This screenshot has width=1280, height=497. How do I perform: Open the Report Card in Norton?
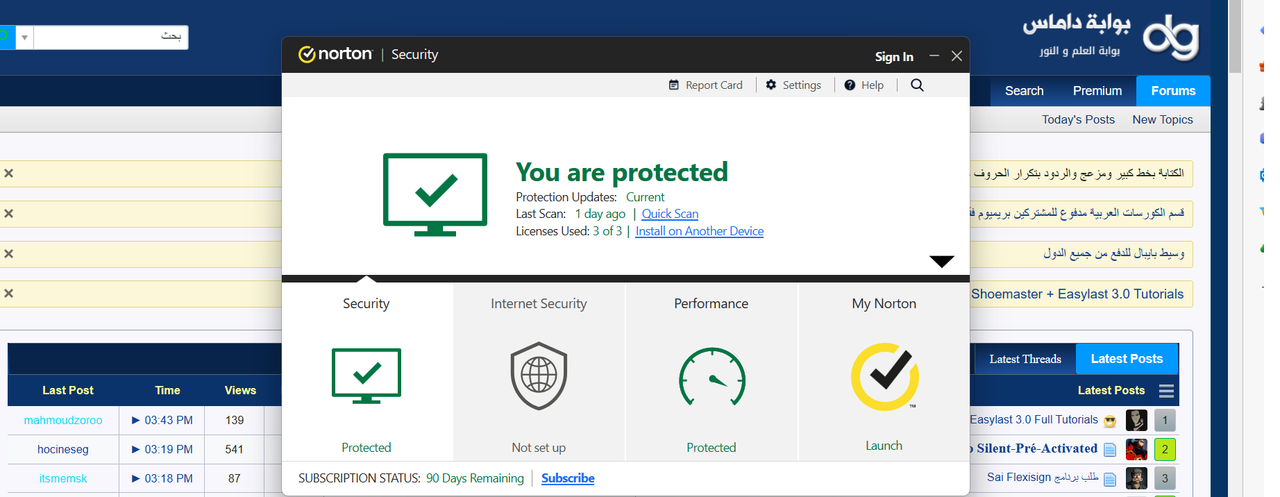click(x=706, y=85)
